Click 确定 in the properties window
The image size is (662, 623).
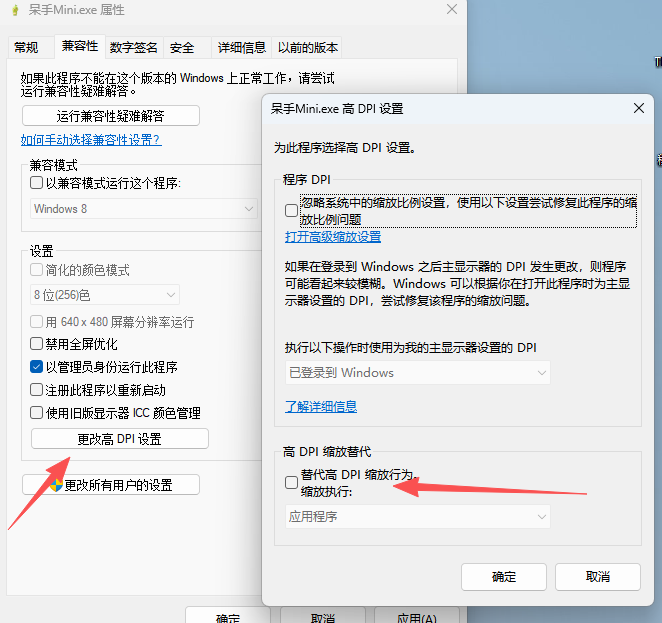[228, 616]
